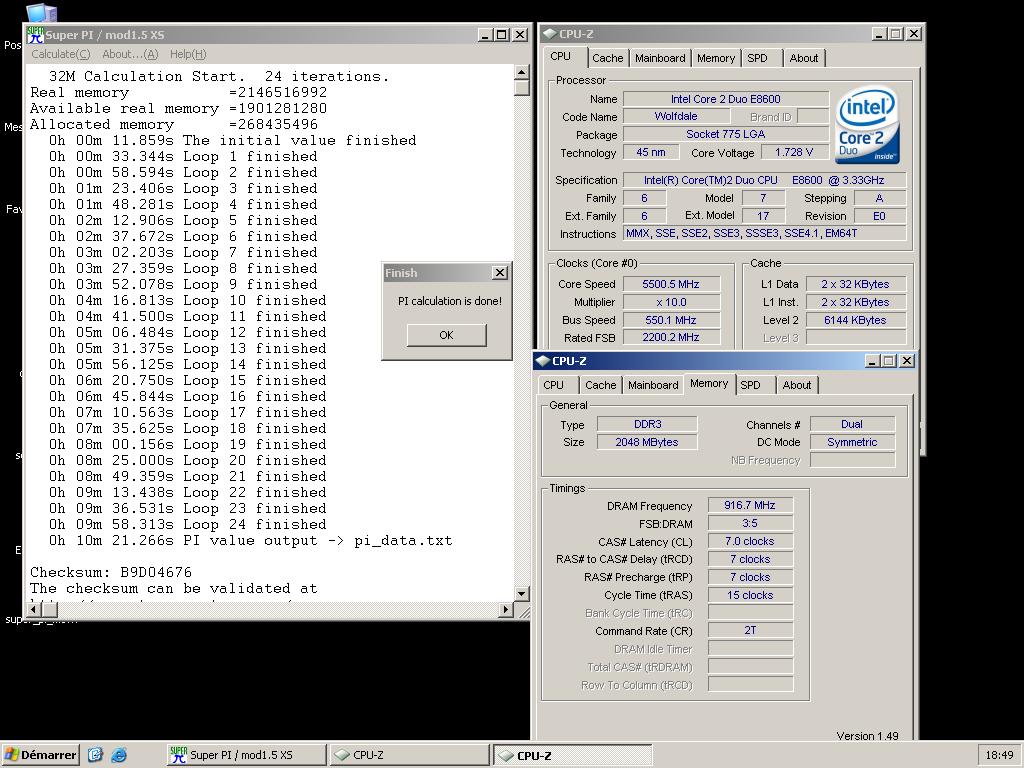Click the Instructions field listing MMX, SSE
1024x768 pixels.
[x=765, y=233]
